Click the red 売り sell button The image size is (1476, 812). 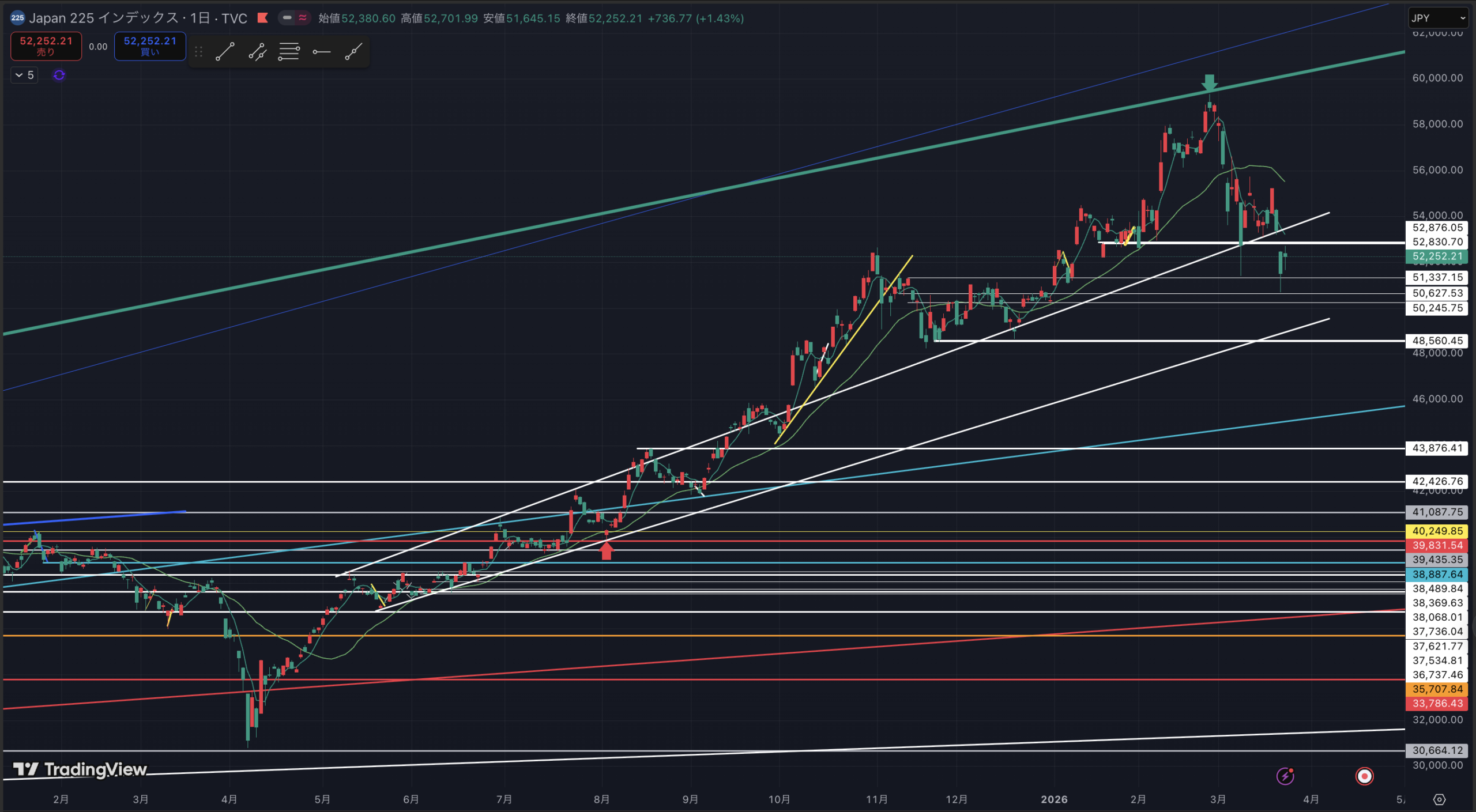pos(46,46)
